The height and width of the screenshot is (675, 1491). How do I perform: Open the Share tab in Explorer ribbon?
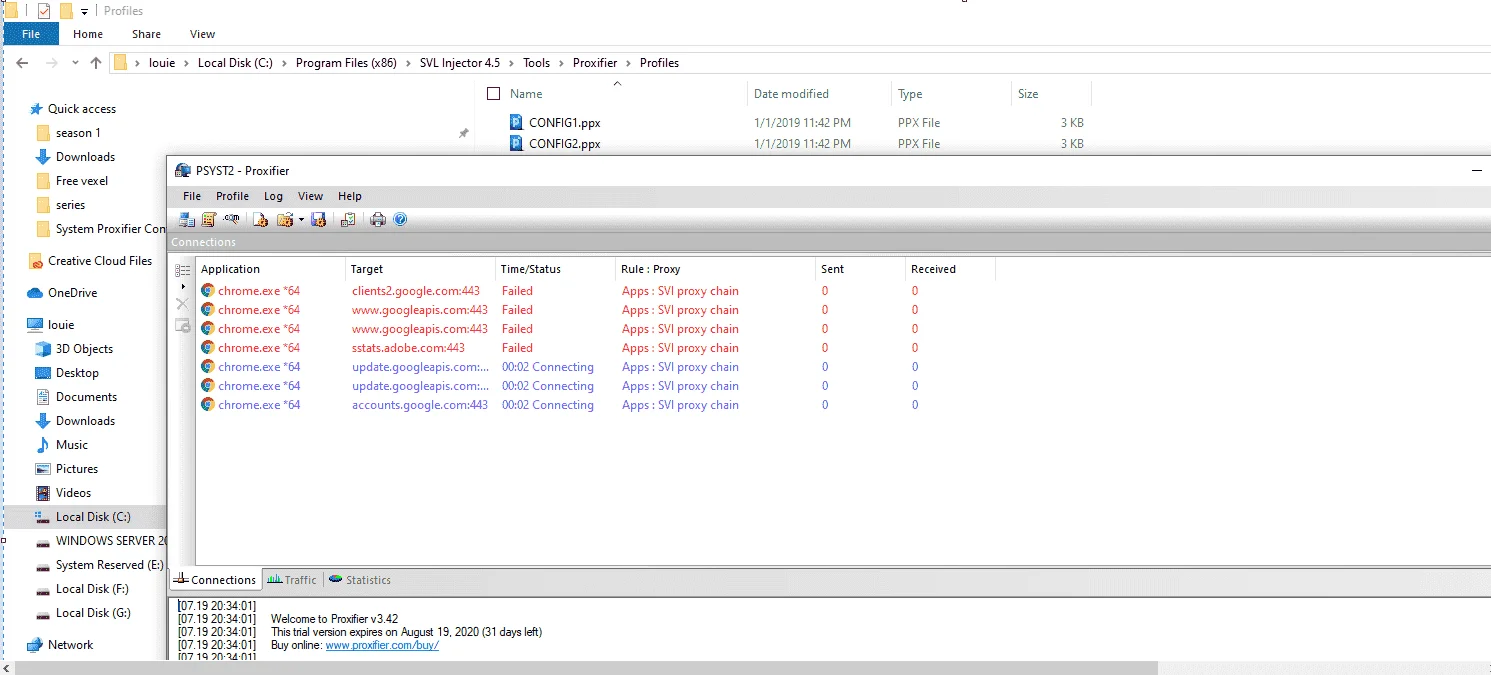[x=146, y=34]
